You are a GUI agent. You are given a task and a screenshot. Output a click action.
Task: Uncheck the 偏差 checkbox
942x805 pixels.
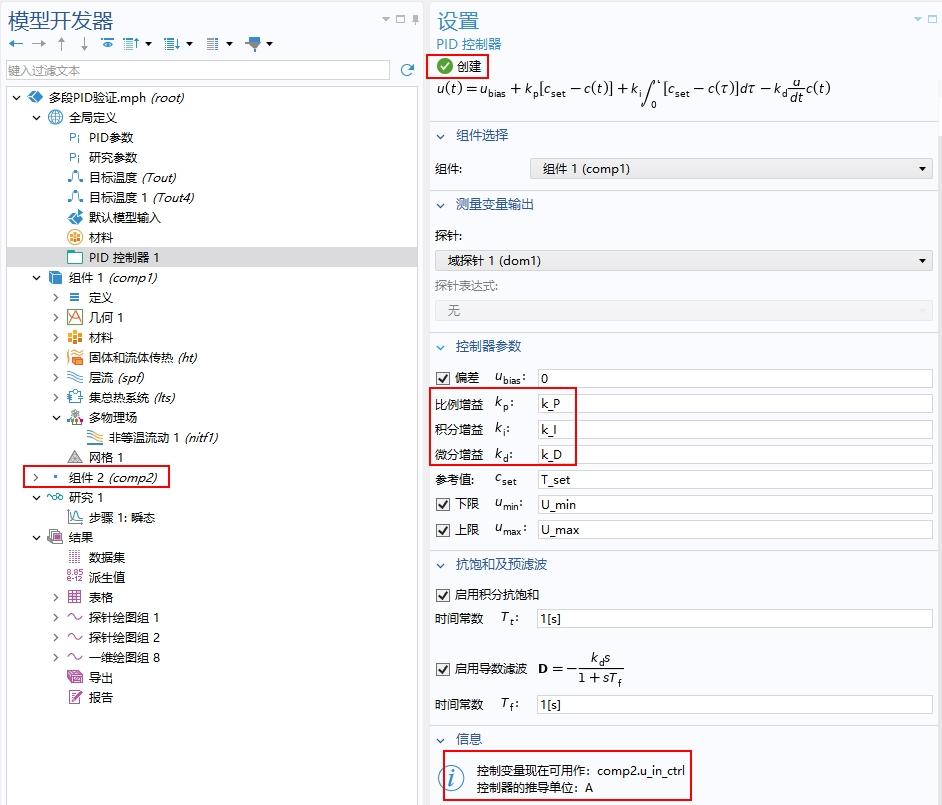pyautogui.click(x=442, y=378)
